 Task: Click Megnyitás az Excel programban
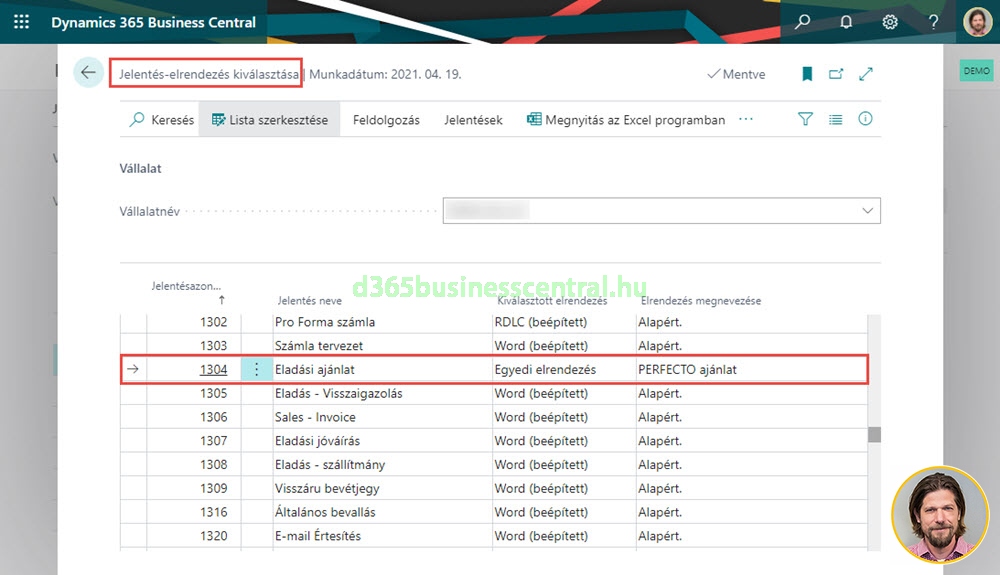click(626, 120)
